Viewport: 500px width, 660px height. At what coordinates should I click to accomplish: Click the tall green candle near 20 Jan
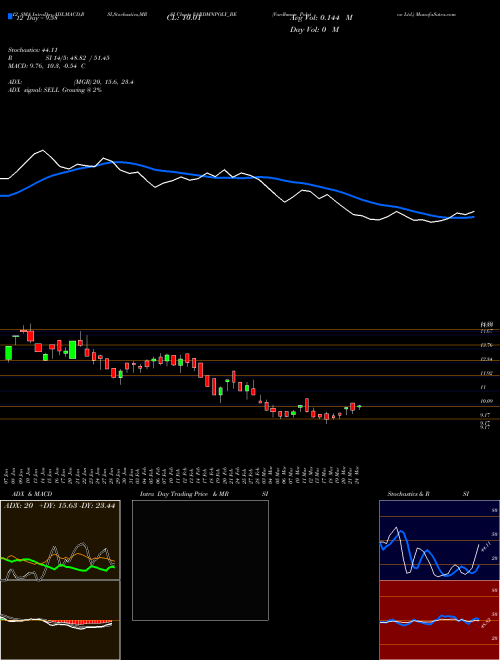72,350
